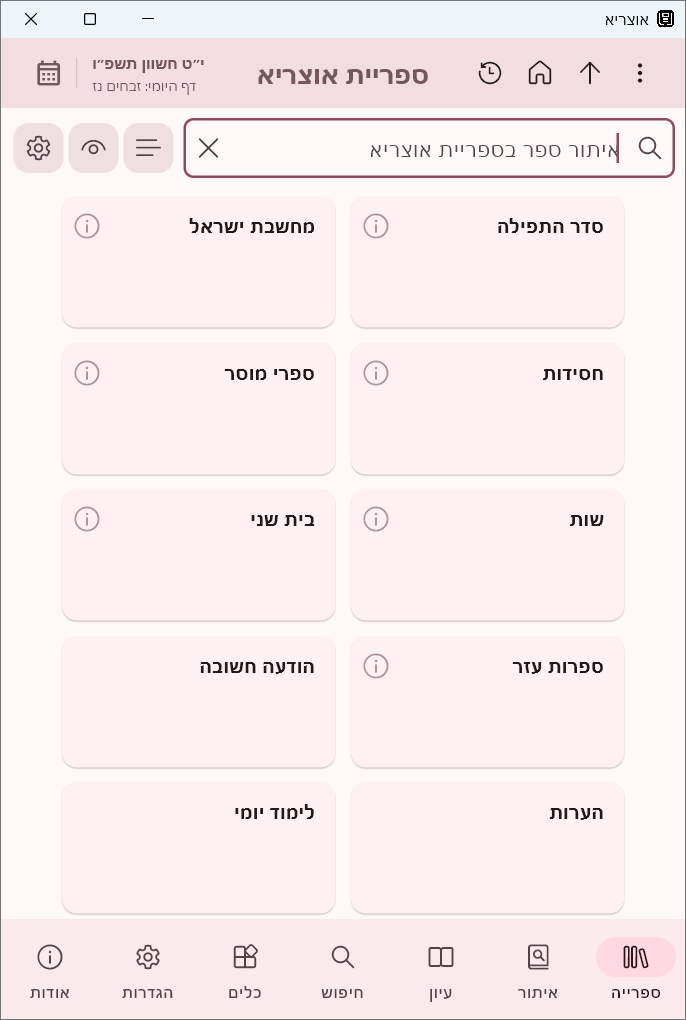The height and width of the screenshot is (1020, 686).
Task: Open the daily calendar icon
Action: pyautogui.click(x=48, y=73)
